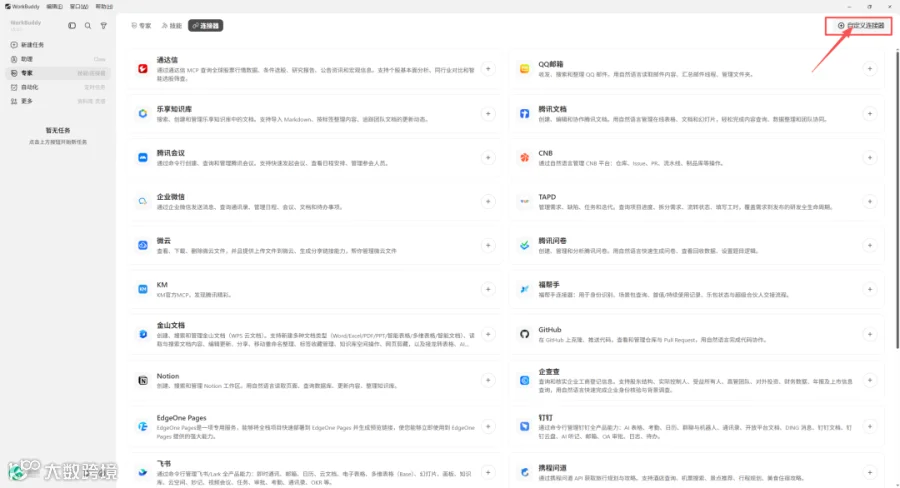Click the filter funnel icon in sidebar
This screenshot has height=488, width=900.
pos(104,26)
